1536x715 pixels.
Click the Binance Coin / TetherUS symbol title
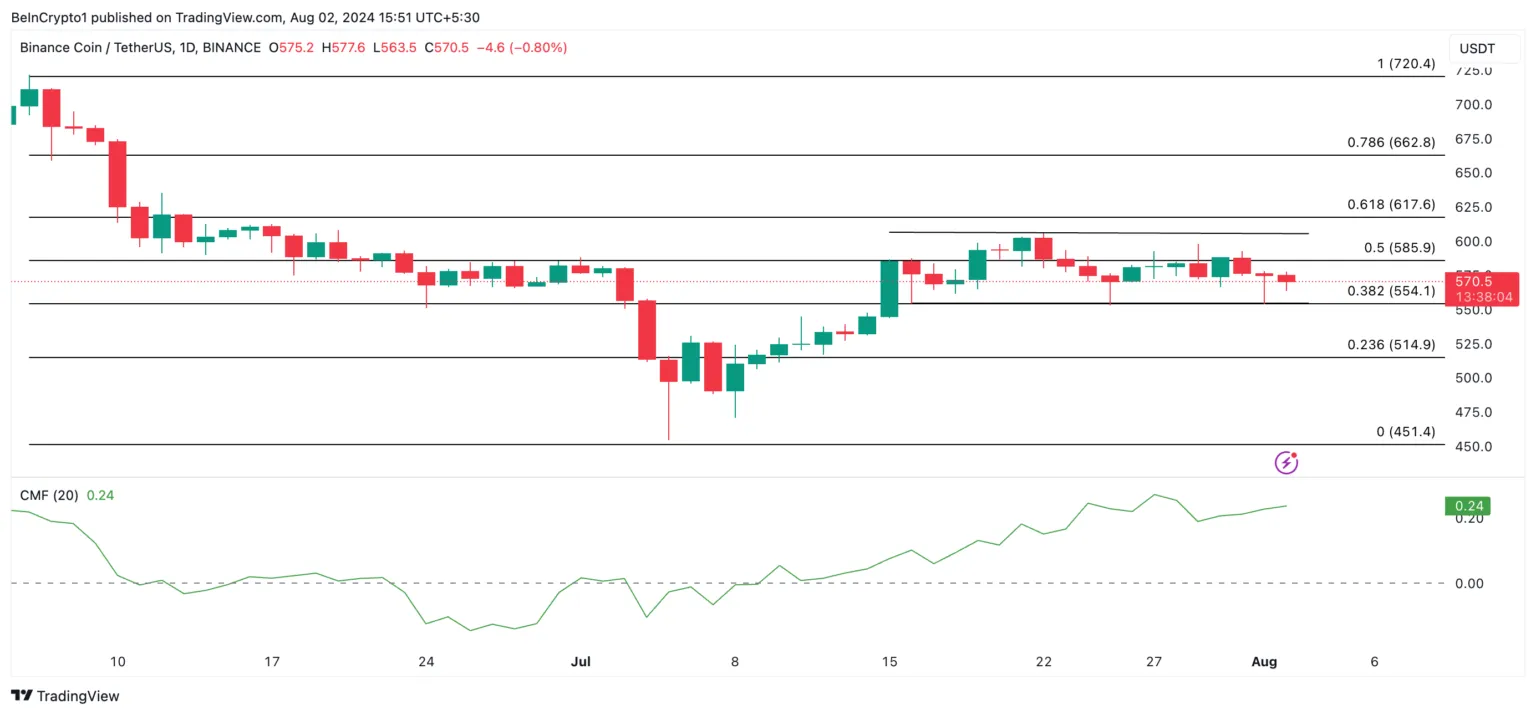tap(140, 47)
